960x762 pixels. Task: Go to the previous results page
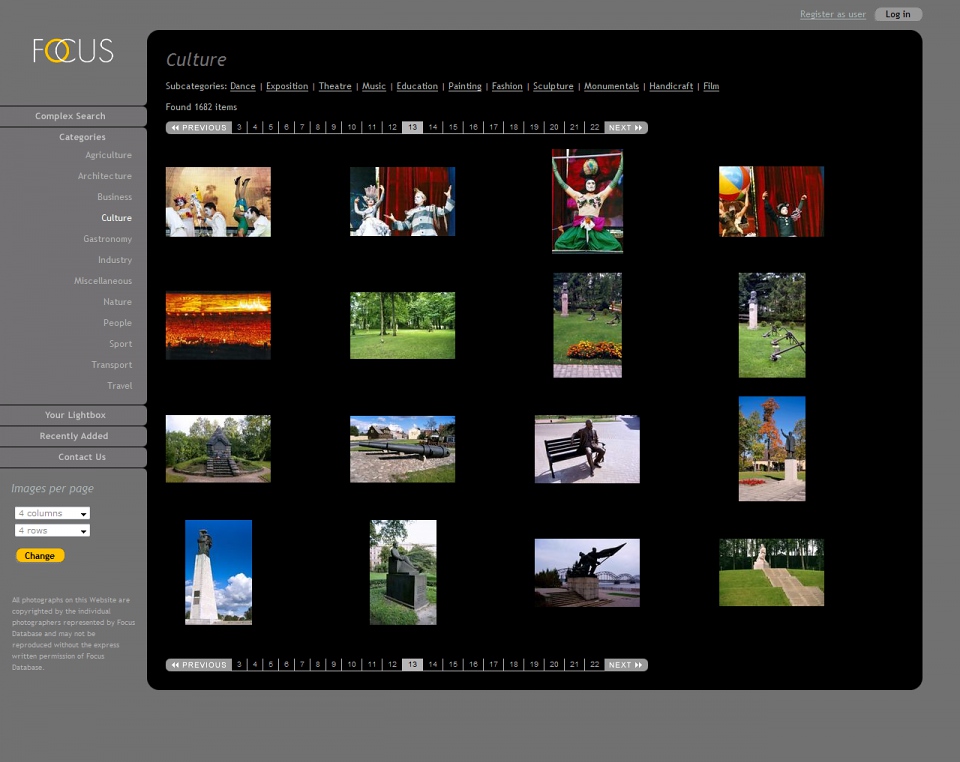(x=198, y=128)
